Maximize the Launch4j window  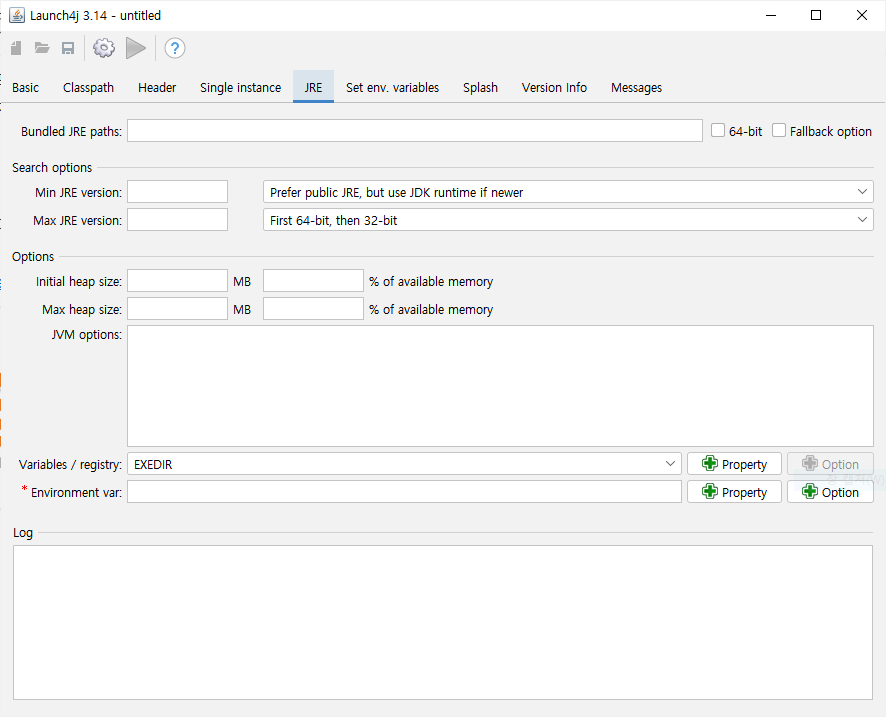(x=816, y=15)
